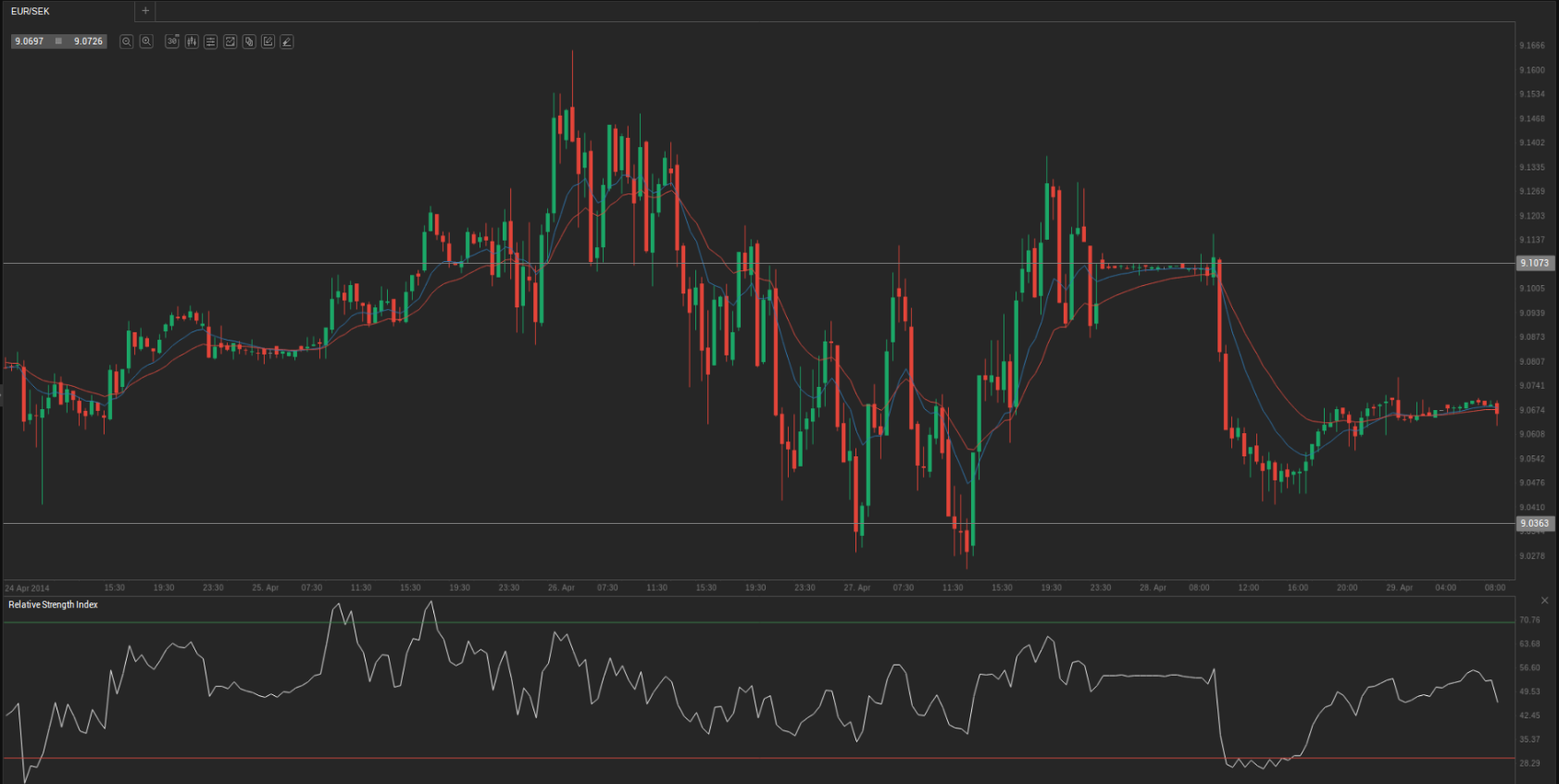Viewport: 1559px width, 784px height.
Task: Open the 30-minute timeframe selector
Action: 172,42
